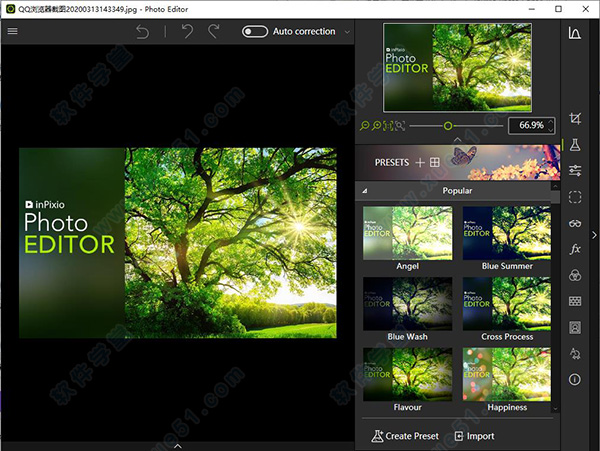Screen dimensions: 600x451
Task: Decrease zoom with the stepper down arrow
Action: click(x=551, y=130)
